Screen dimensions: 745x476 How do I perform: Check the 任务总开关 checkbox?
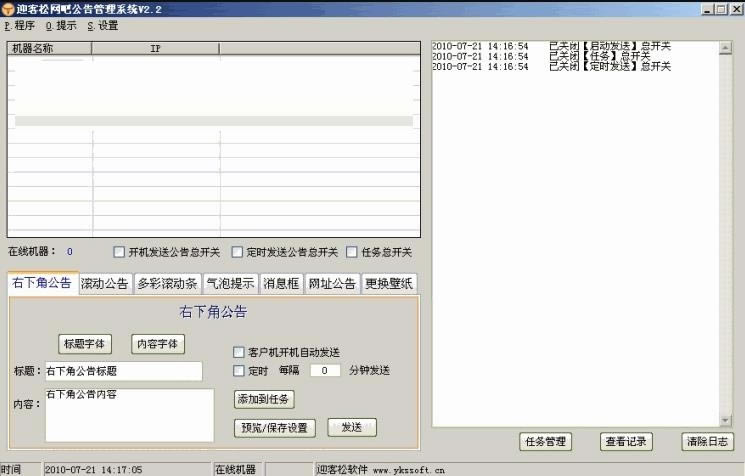[x=352, y=252]
